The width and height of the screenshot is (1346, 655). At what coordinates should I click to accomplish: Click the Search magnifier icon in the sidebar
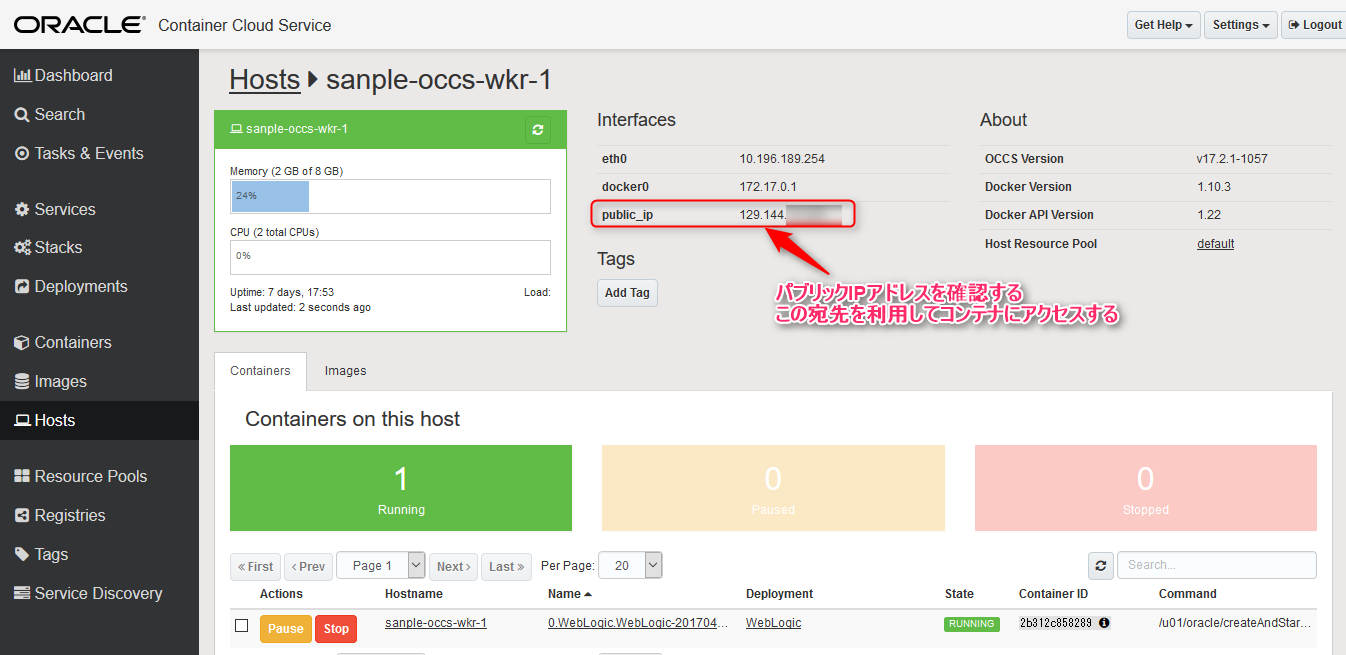tap(22, 114)
